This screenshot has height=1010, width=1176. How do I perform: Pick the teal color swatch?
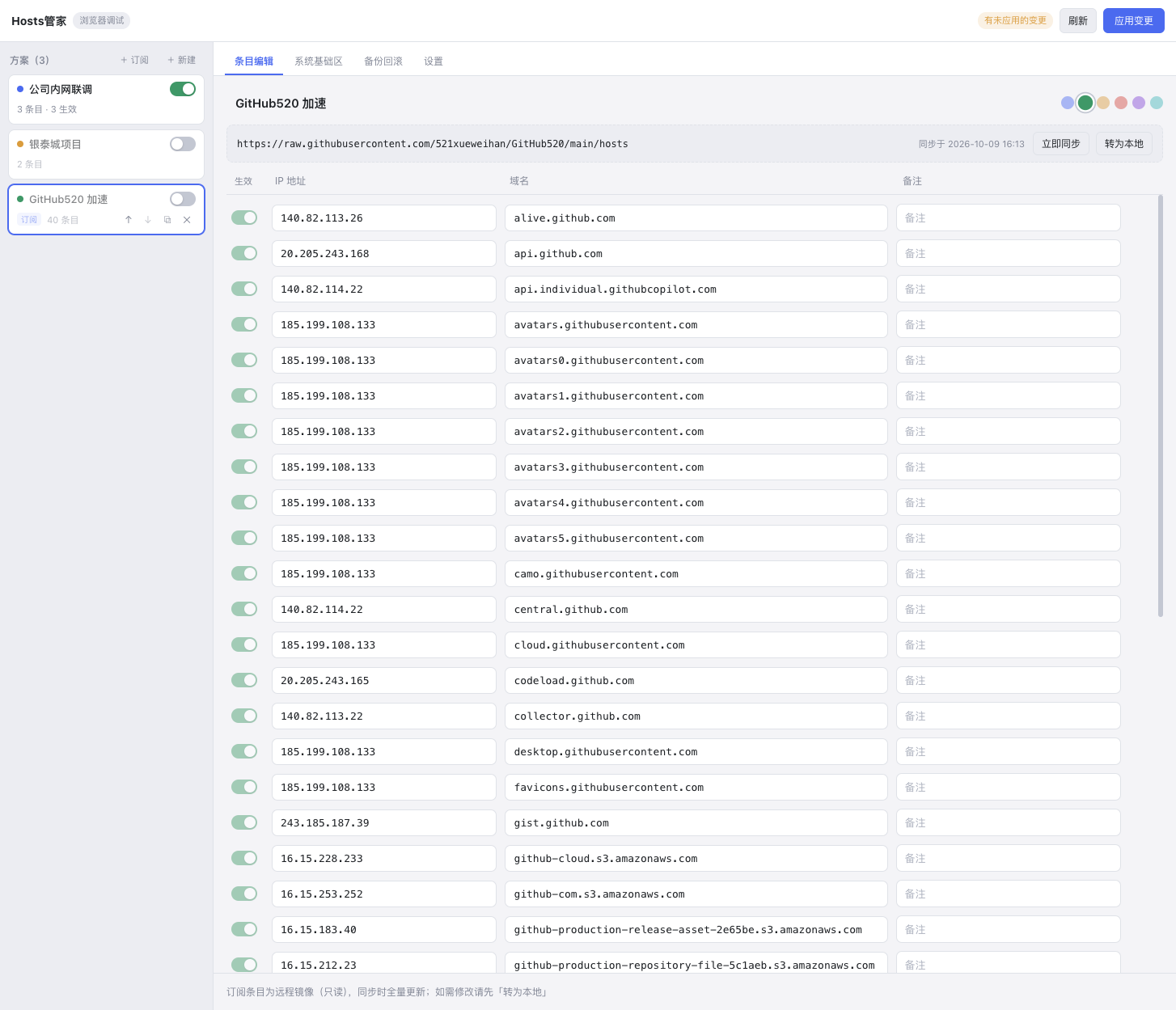1157,103
